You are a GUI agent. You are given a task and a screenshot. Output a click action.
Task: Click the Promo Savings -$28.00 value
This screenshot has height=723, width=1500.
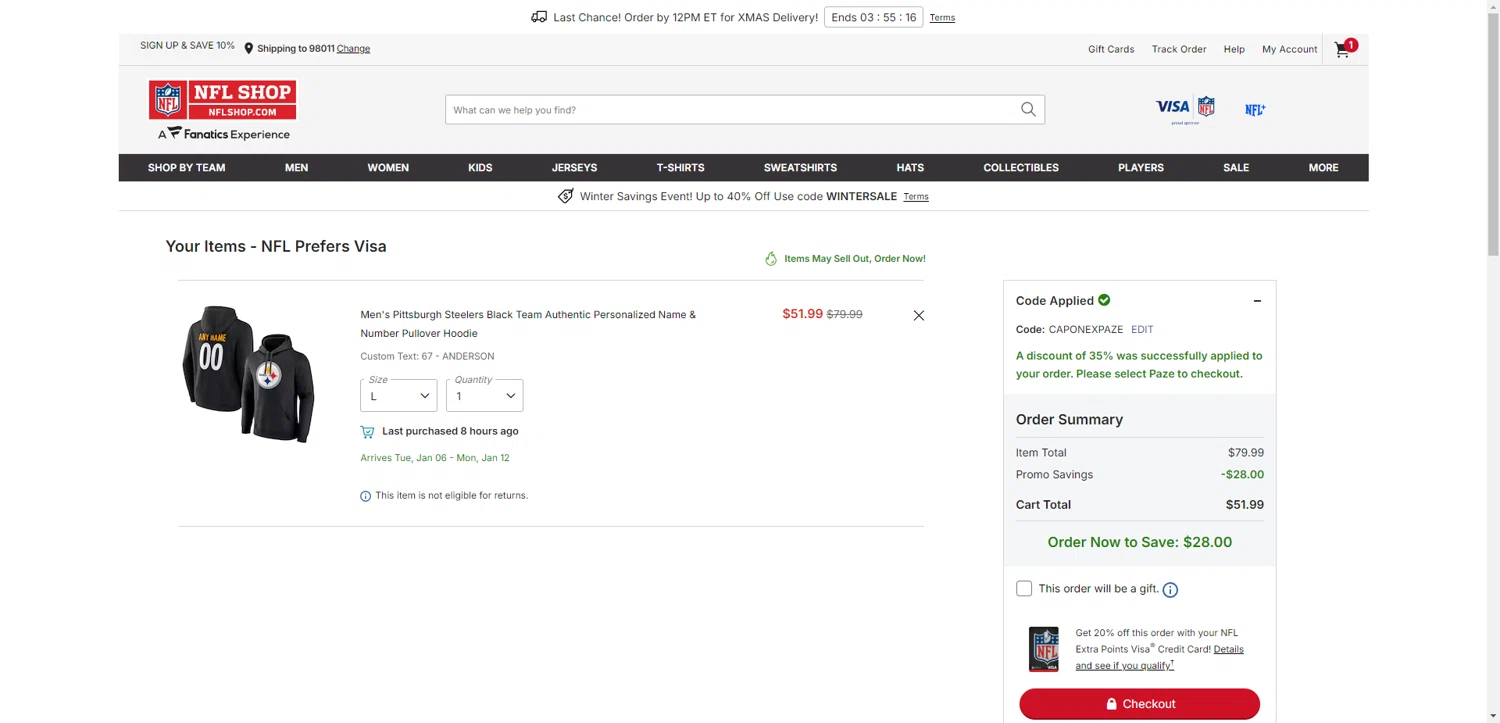tap(1242, 475)
